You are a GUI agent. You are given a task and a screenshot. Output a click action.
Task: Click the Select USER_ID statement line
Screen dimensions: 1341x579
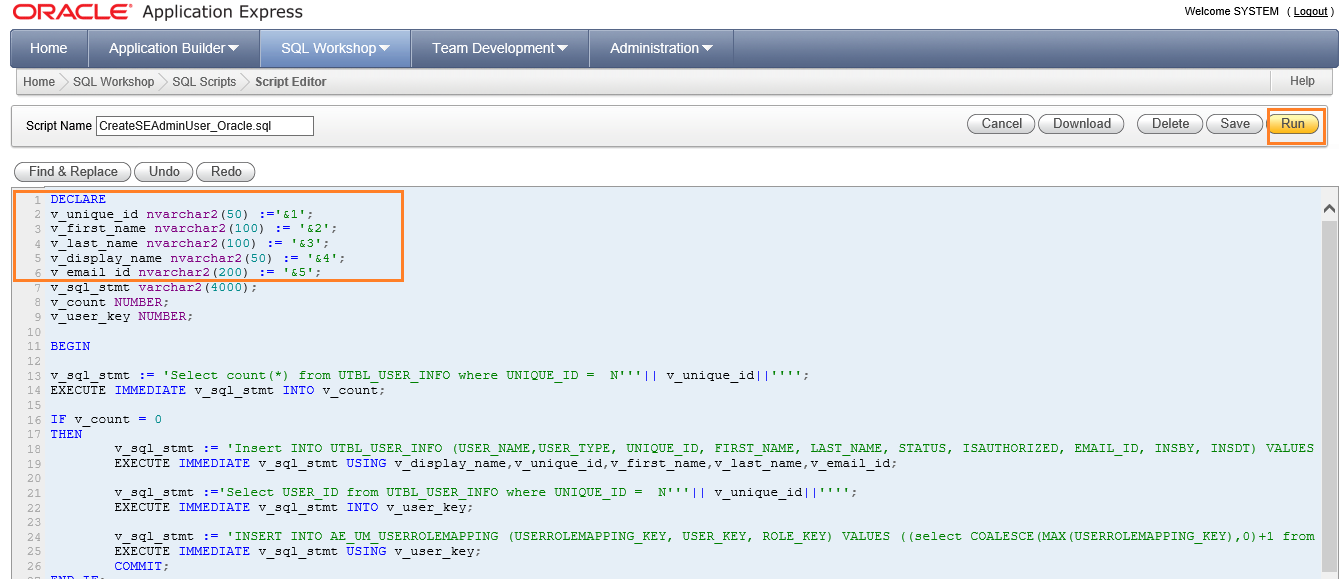pos(486,492)
